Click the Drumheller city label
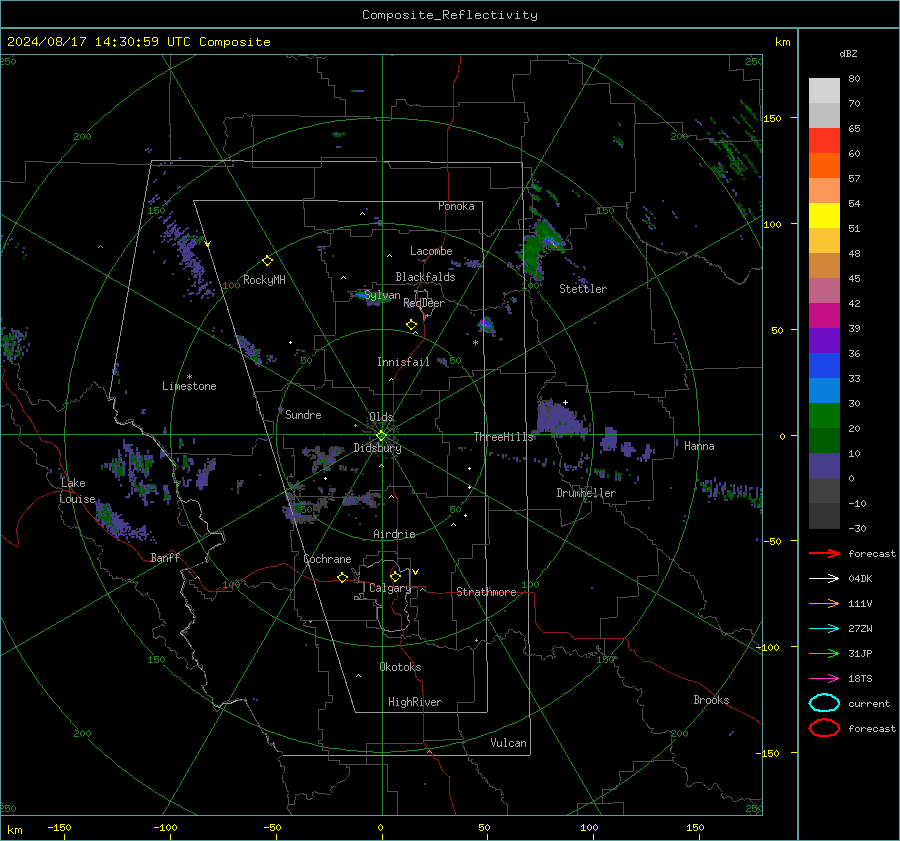 586,493
